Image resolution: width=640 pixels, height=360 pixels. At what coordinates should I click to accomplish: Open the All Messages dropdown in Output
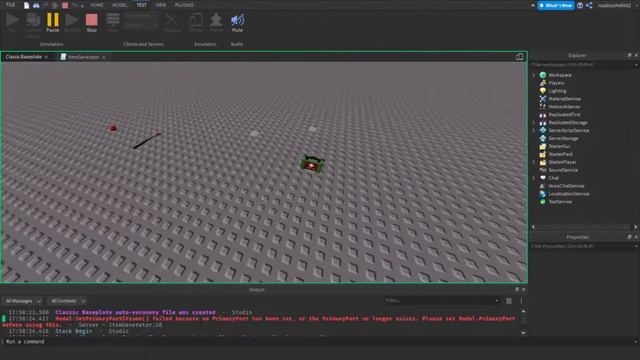click(23, 301)
